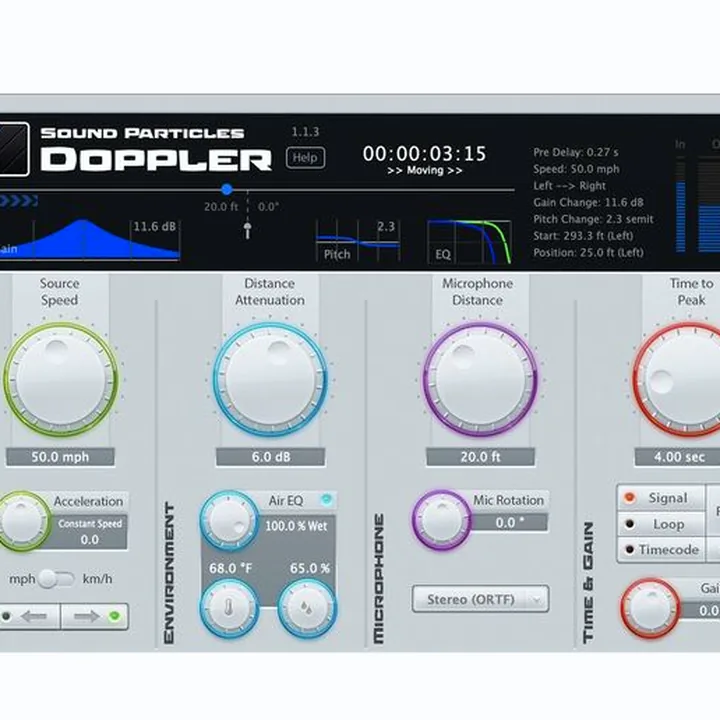The image size is (720, 720).
Task: Click the Air EQ wet amount knob
Action: tap(230, 521)
